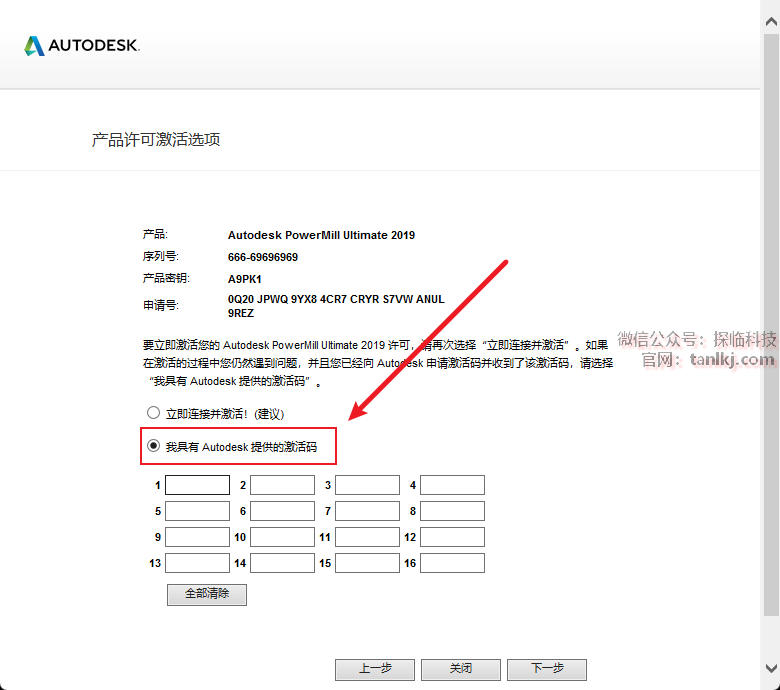Screen dimensions: 780x690
Task: Click activation code field 14
Action: [x=283, y=563]
